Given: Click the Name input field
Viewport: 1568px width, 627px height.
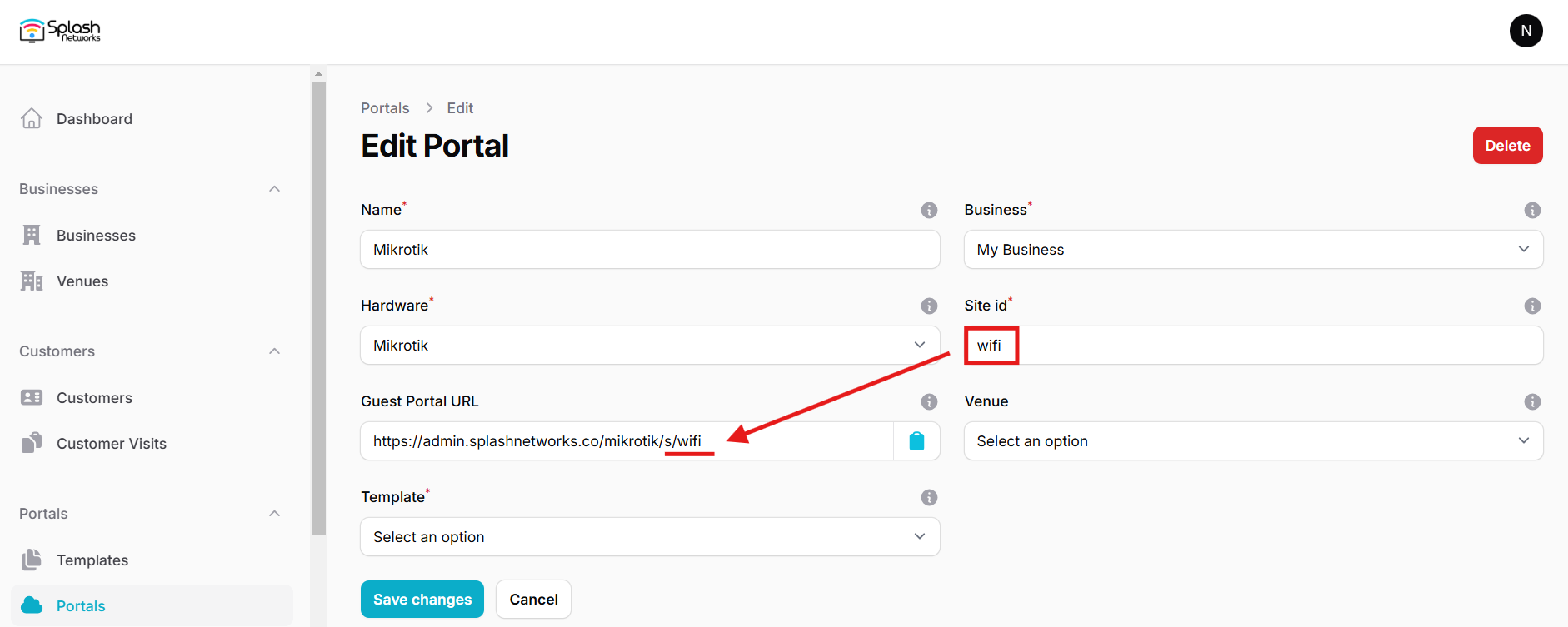Looking at the screenshot, I should tap(650, 249).
